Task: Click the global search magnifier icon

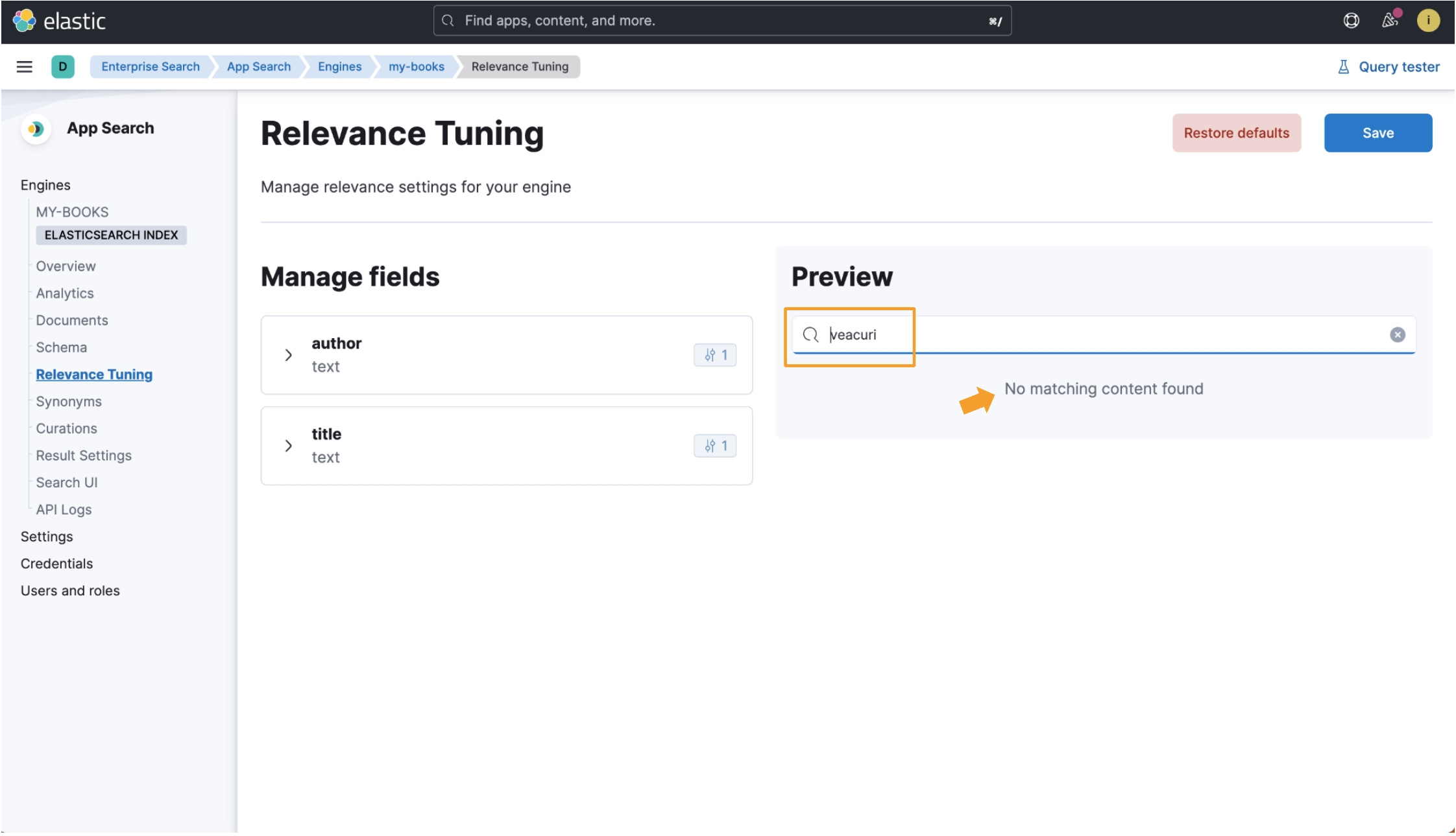Action: pyautogui.click(x=448, y=21)
